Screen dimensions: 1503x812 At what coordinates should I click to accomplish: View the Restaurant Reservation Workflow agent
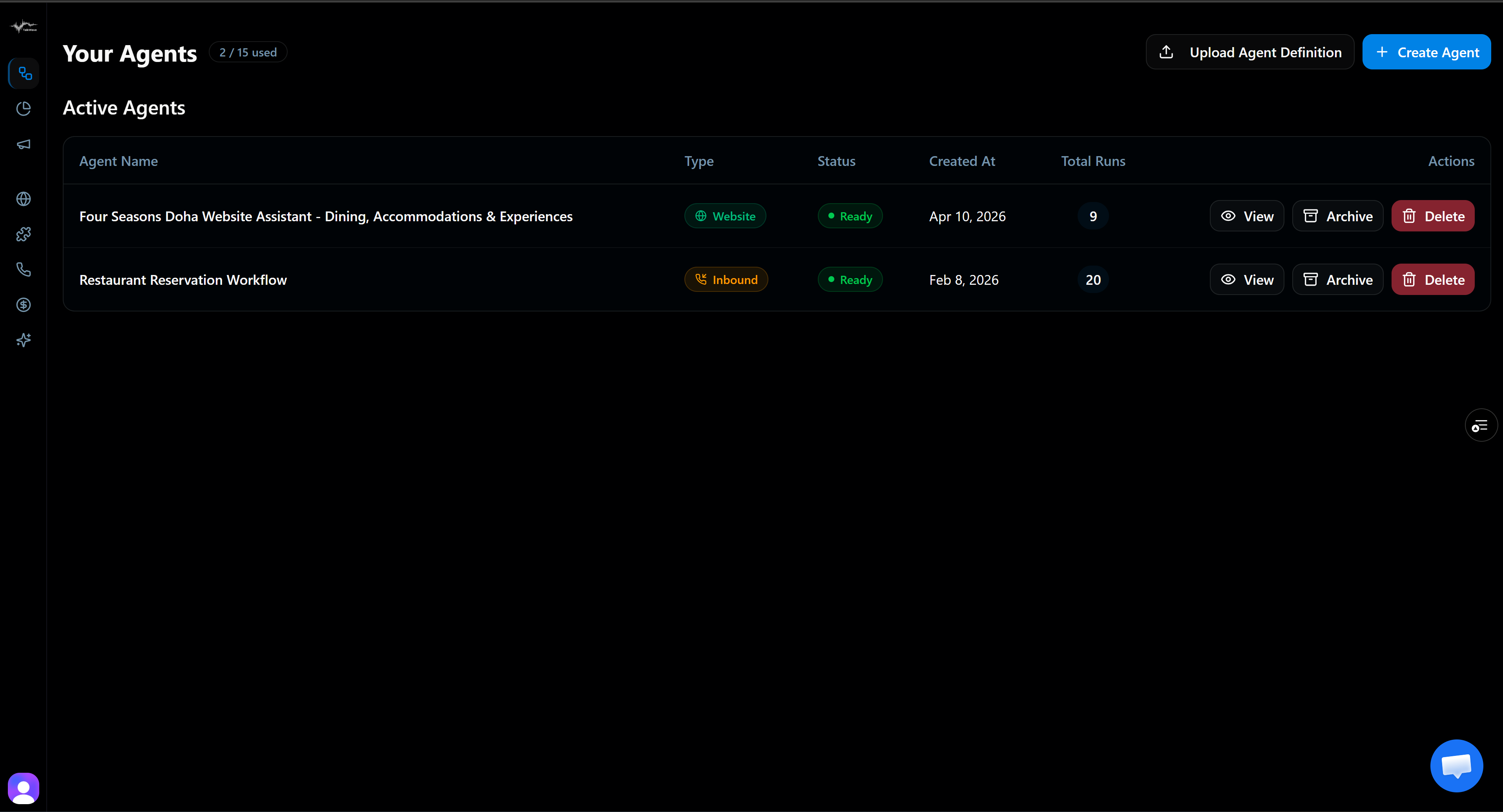(x=1246, y=280)
